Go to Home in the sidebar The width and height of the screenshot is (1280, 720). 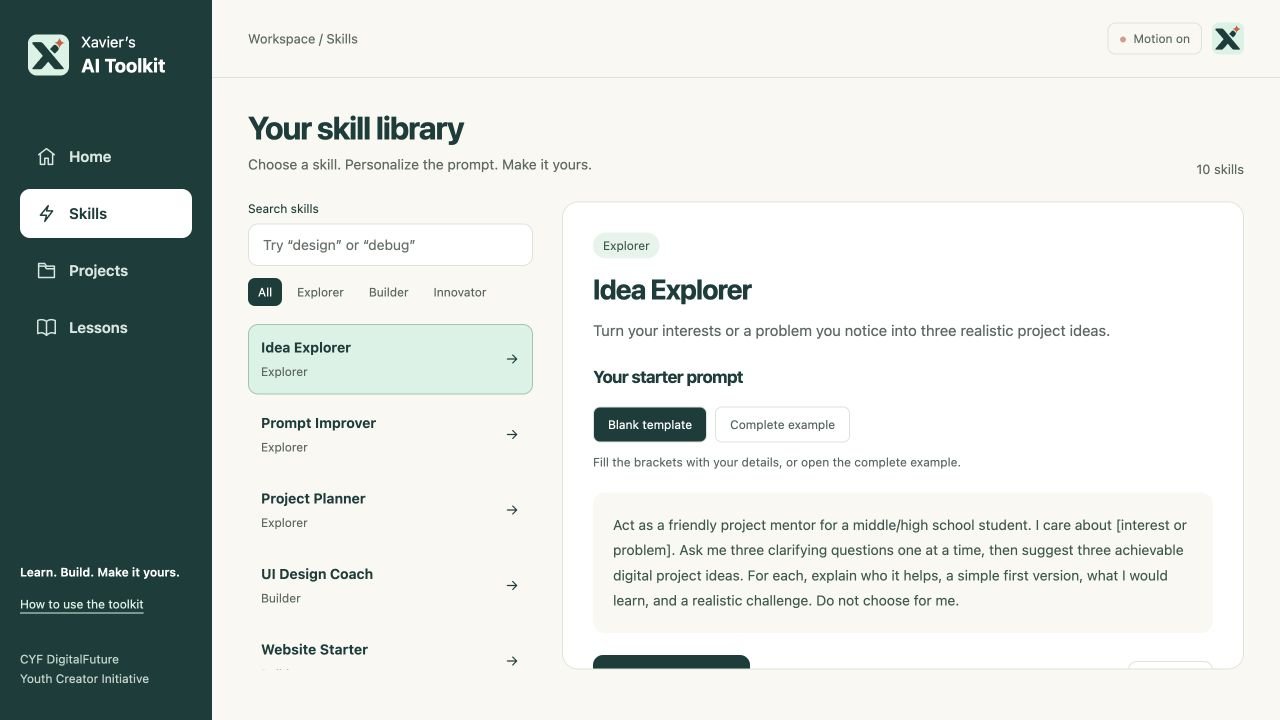click(106, 157)
